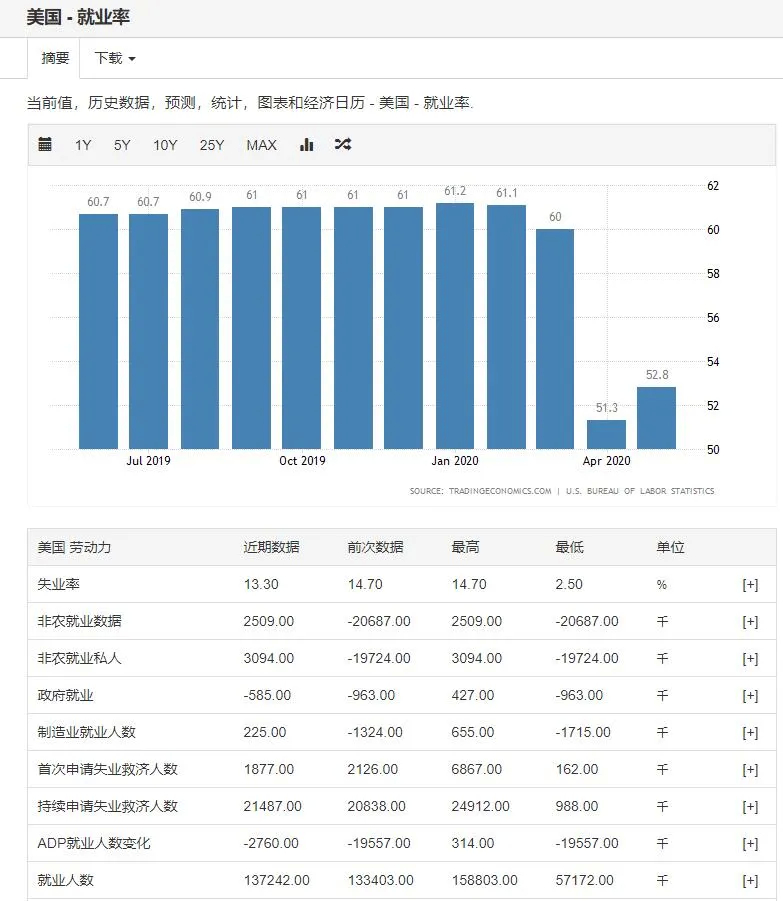Open the 下载 dropdown menu
Viewport: 783px width, 901px height.
coord(115,58)
